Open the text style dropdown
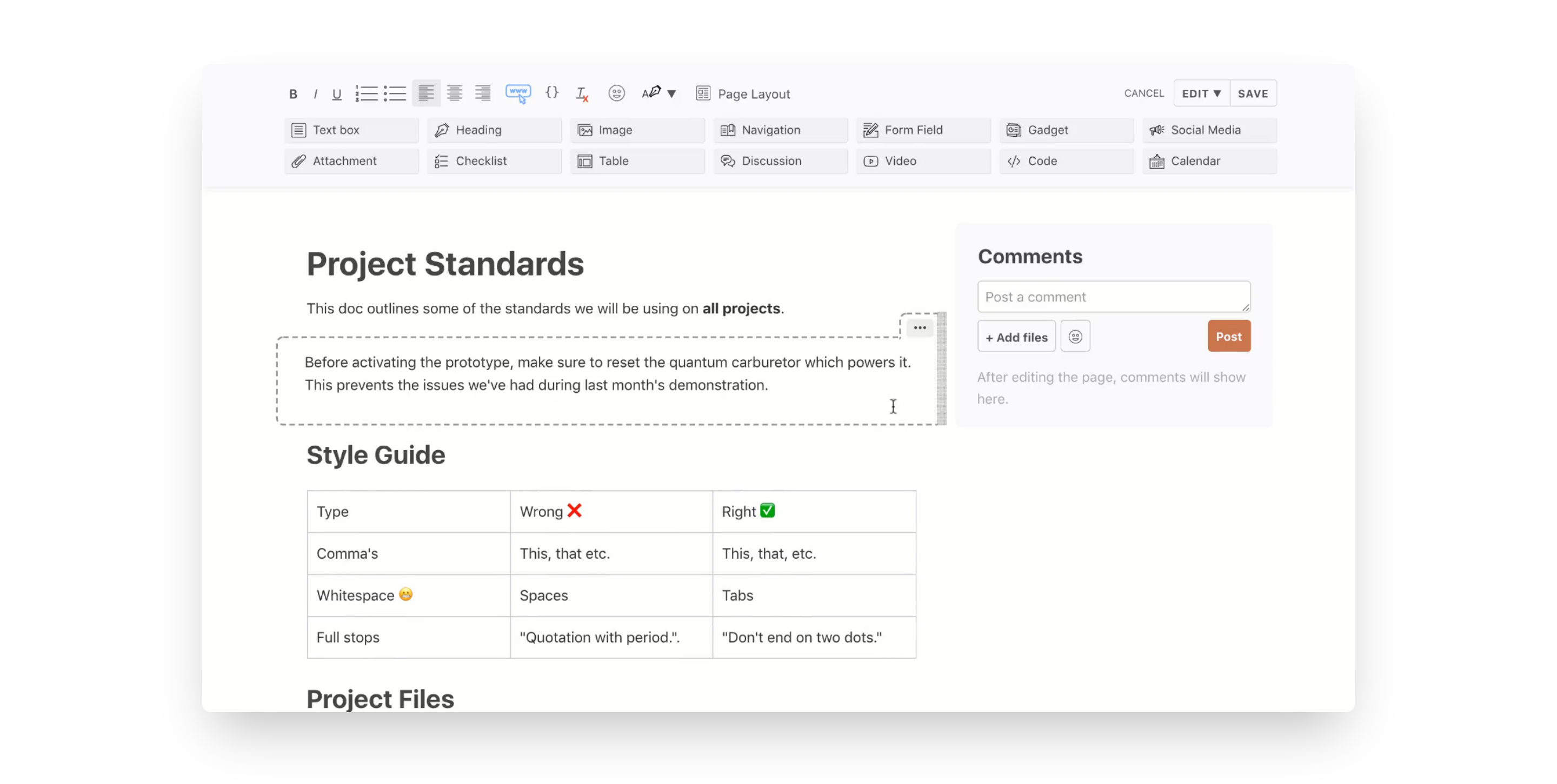This screenshot has width=1557, height=784. pos(659,93)
